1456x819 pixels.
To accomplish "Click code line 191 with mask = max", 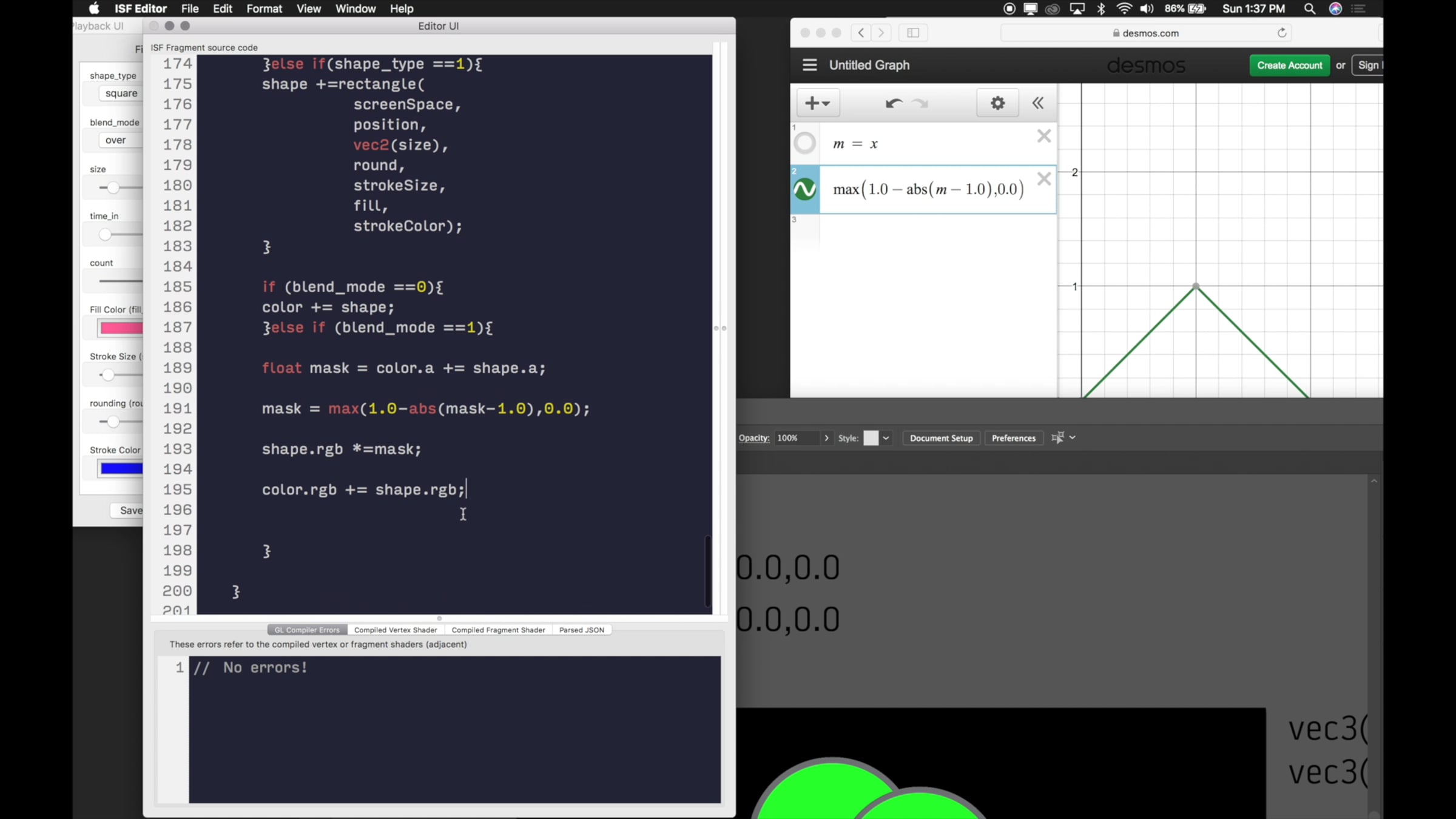I will point(425,409).
